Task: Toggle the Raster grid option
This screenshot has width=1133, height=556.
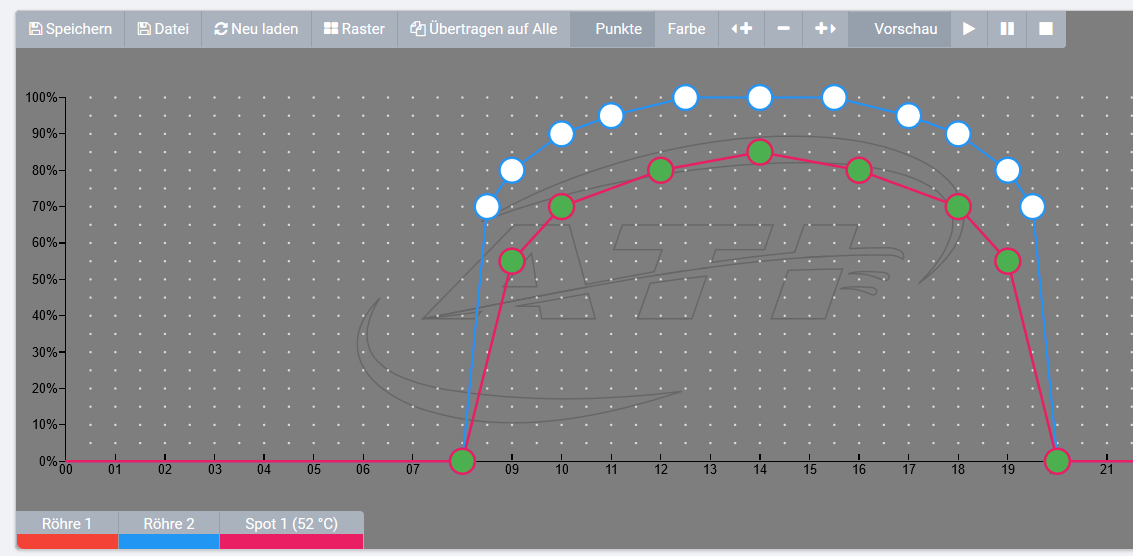Action: (354, 29)
